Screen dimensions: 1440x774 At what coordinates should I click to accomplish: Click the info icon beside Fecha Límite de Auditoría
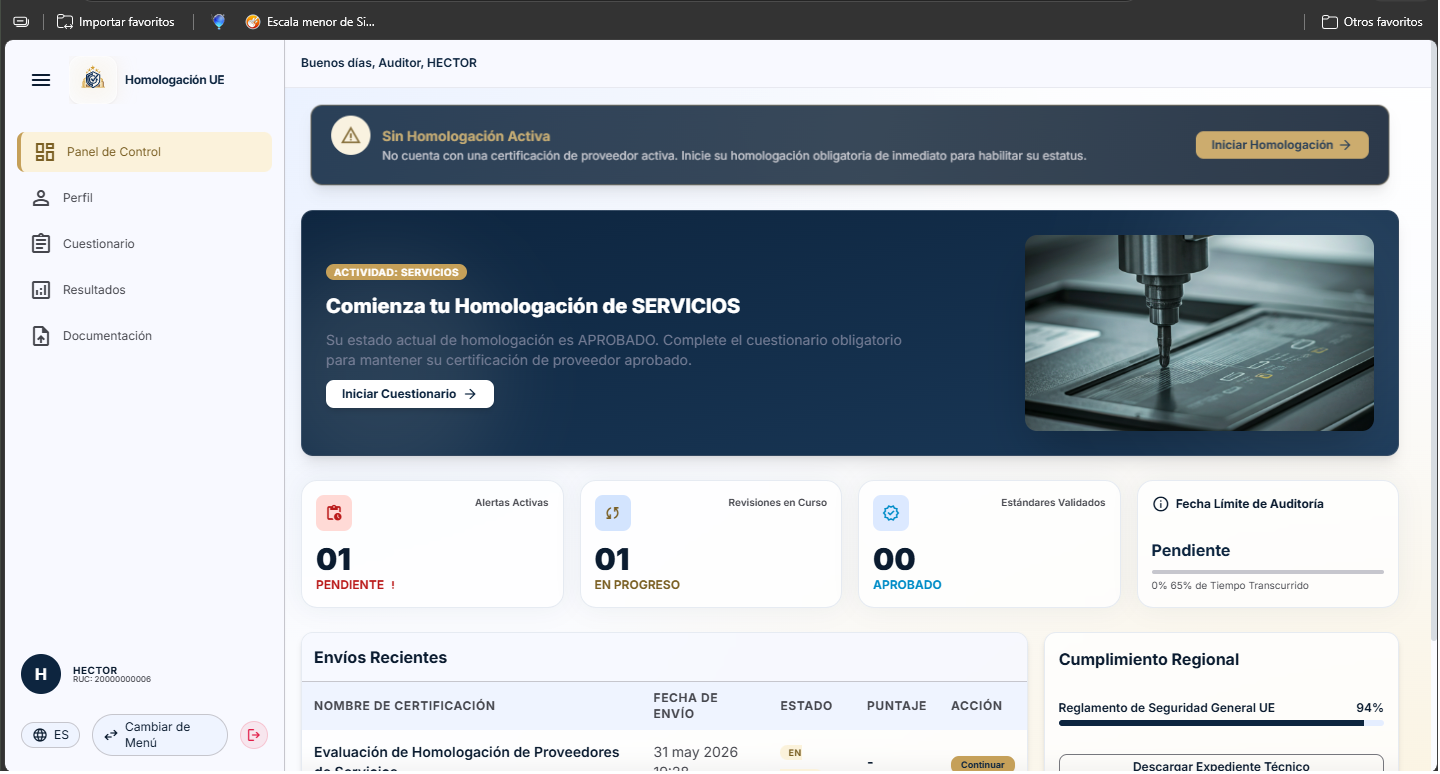[x=1160, y=504]
